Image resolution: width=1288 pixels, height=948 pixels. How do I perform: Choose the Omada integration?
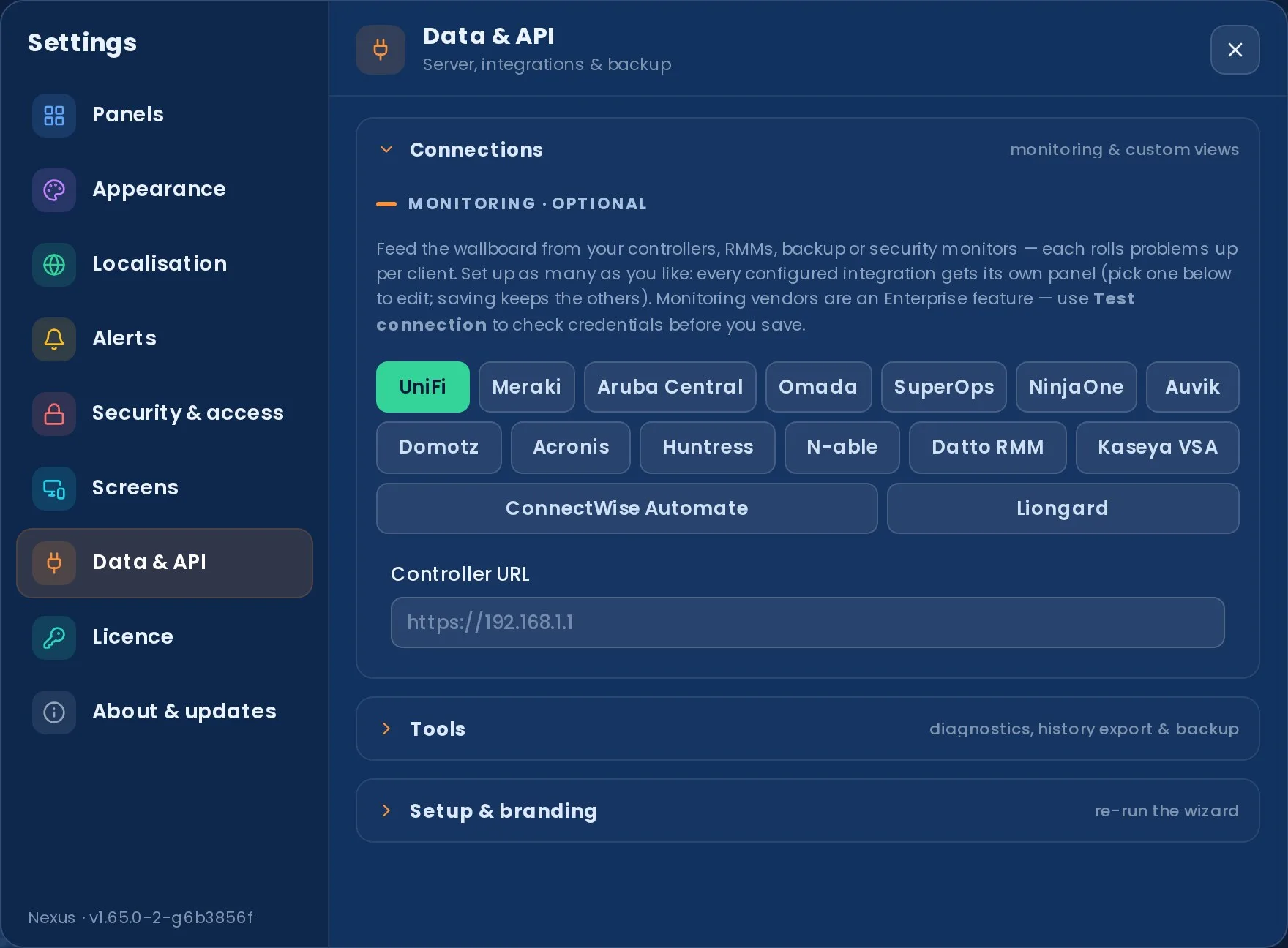pos(818,387)
